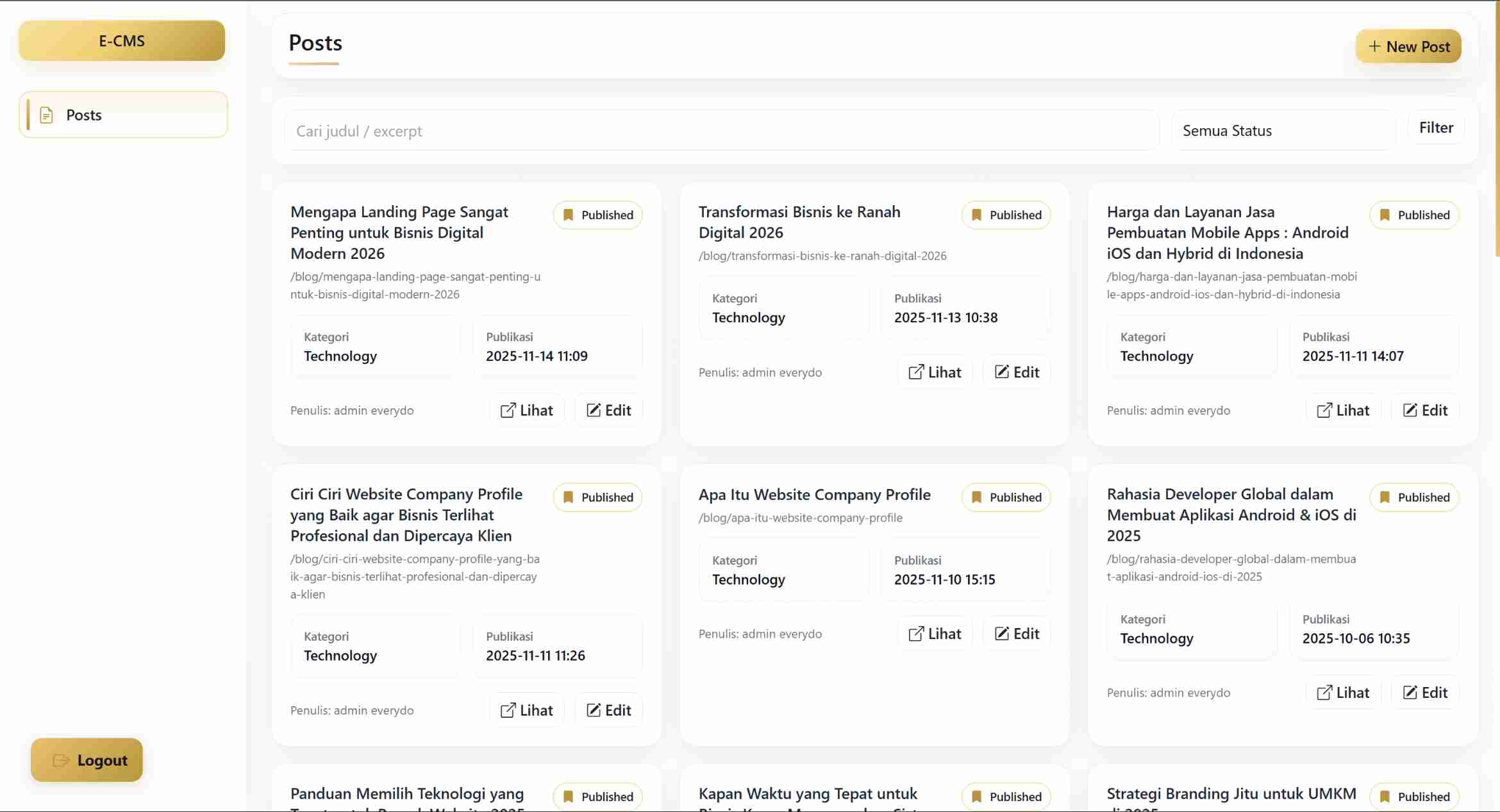Click title Rahasia Developer Global dalam Membuat Aplikasi

1231,515
